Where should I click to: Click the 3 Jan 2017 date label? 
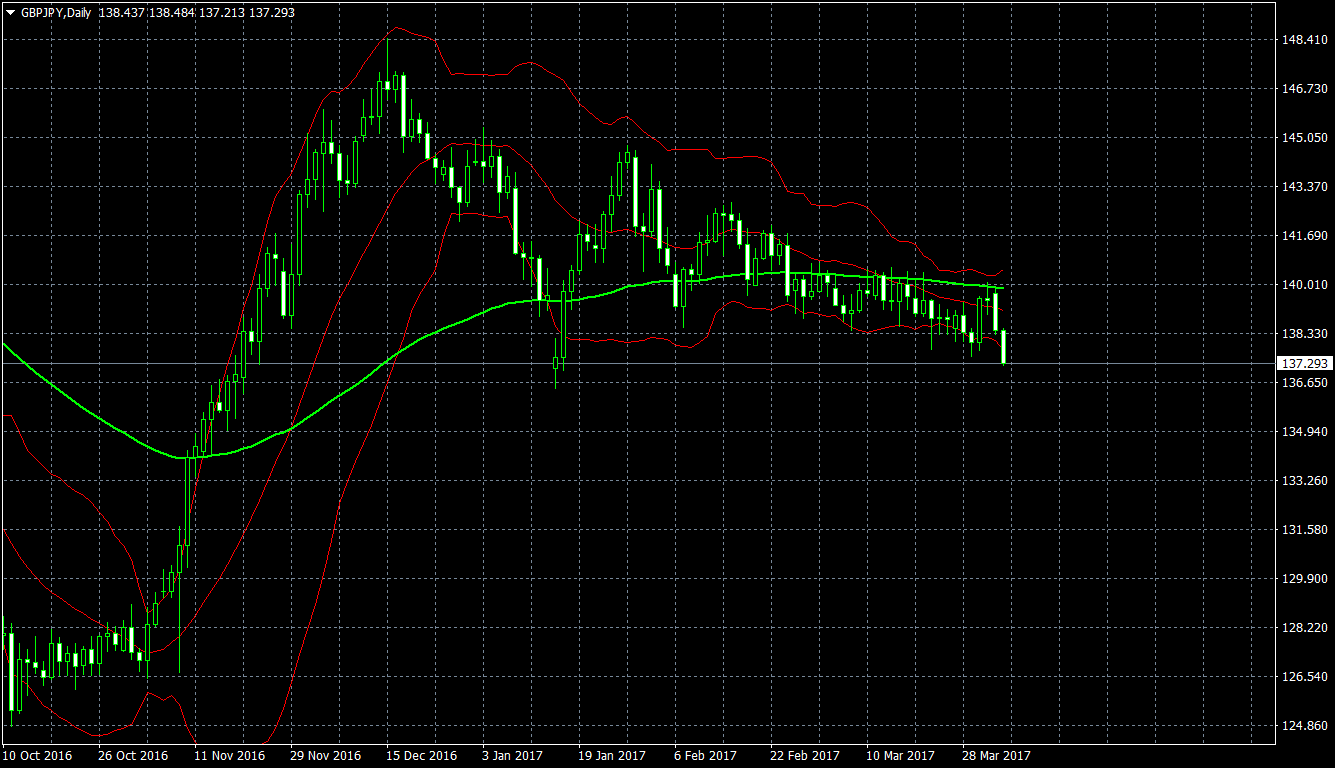click(513, 756)
